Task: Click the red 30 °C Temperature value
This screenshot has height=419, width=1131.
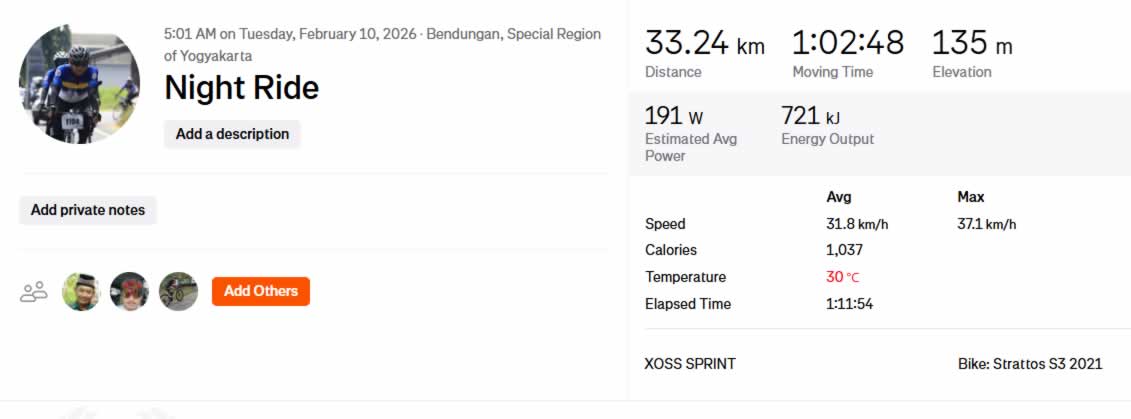Action: 842,277
